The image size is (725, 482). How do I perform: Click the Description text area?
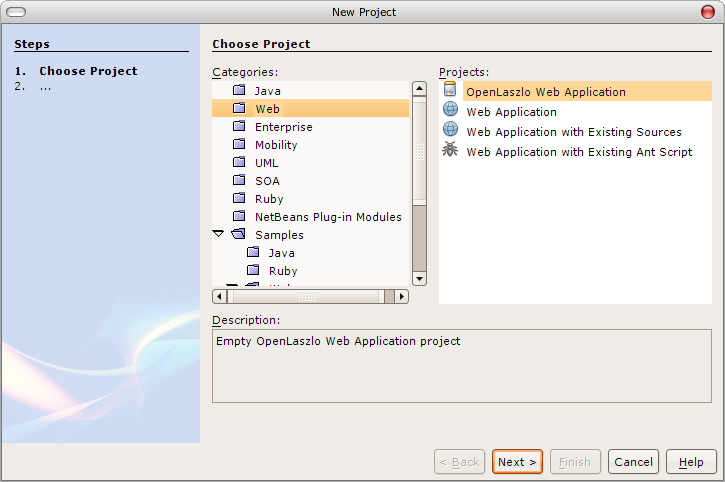coord(461,366)
